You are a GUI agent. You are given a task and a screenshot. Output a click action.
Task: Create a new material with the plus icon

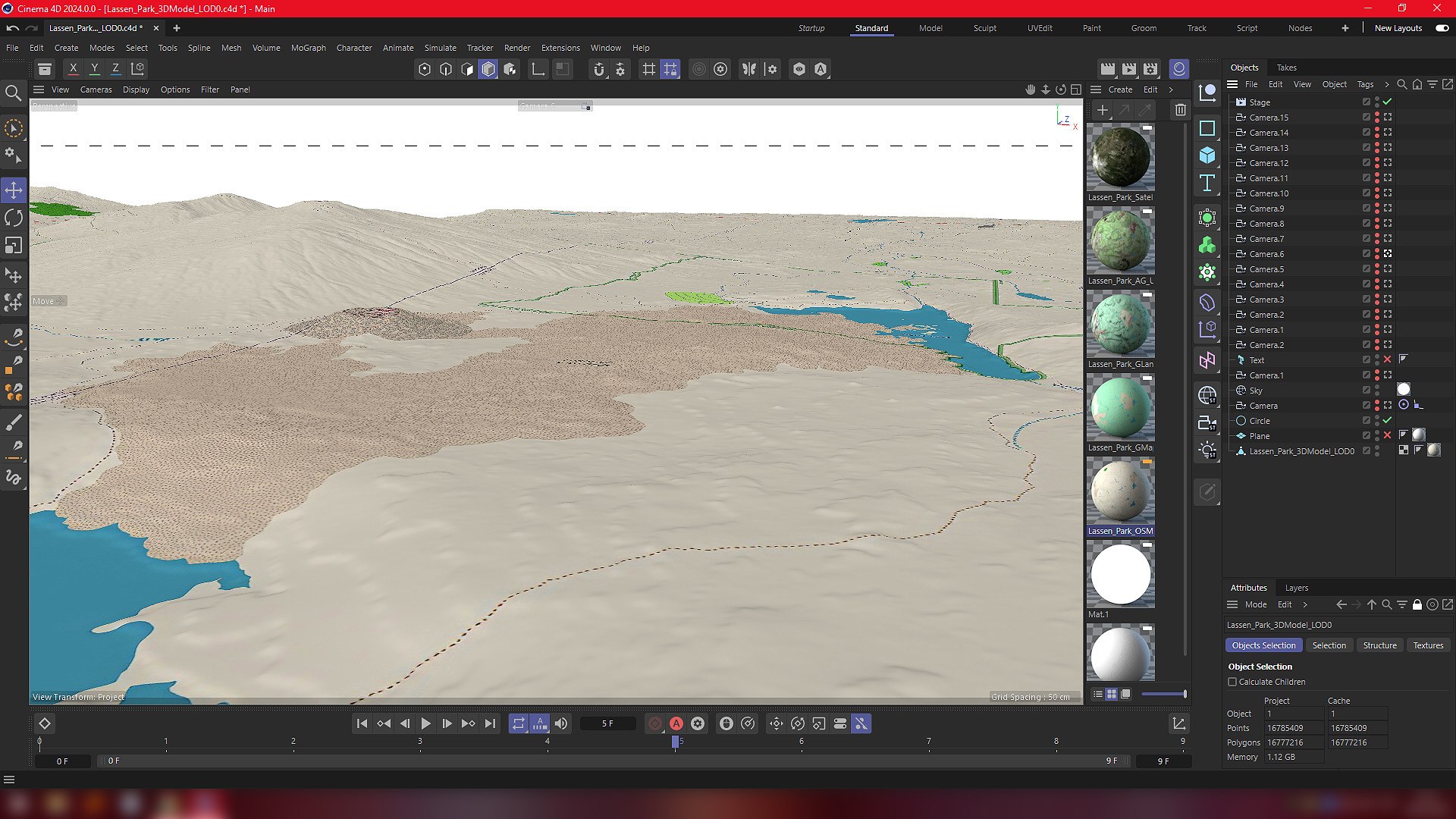pos(1103,110)
